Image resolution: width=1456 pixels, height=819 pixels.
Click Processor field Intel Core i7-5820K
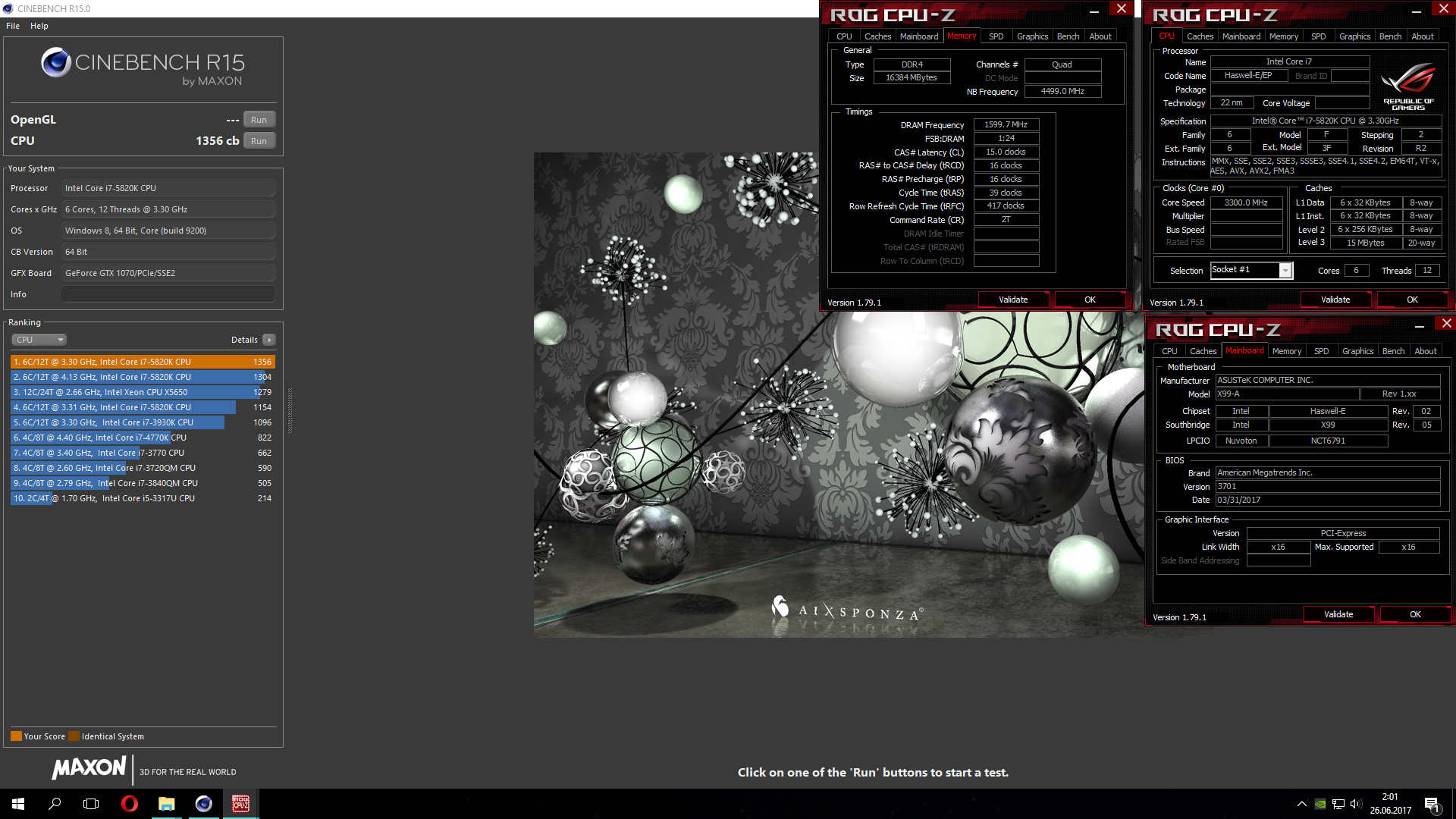pyautogui.click(x=168, y=188)
